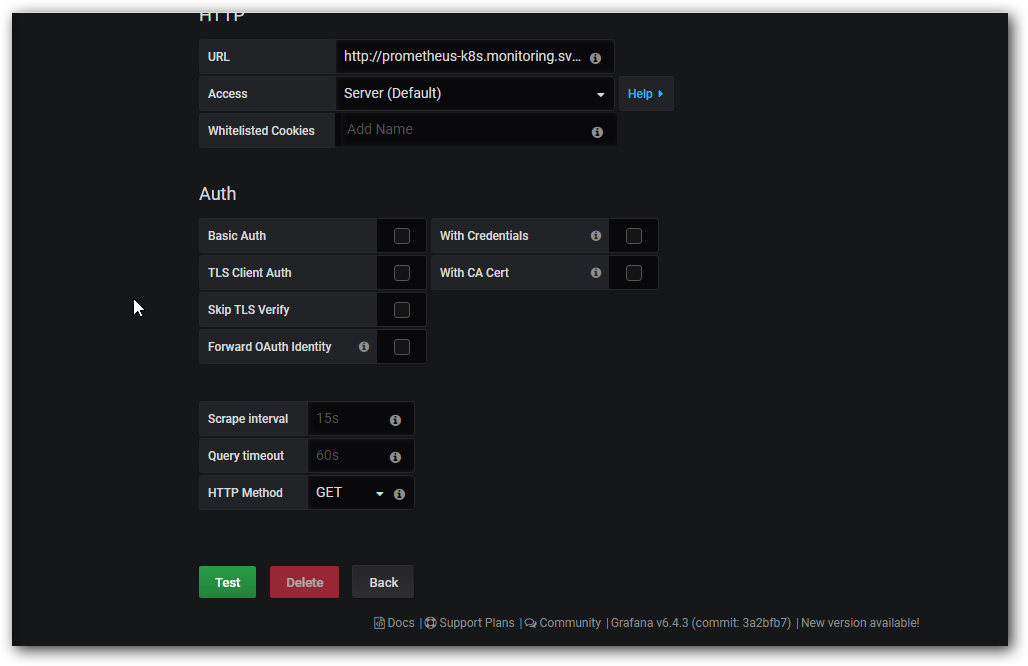Open the HTTP Method GET dropdown
1028x666 pixels.
[x=349, y=493]
